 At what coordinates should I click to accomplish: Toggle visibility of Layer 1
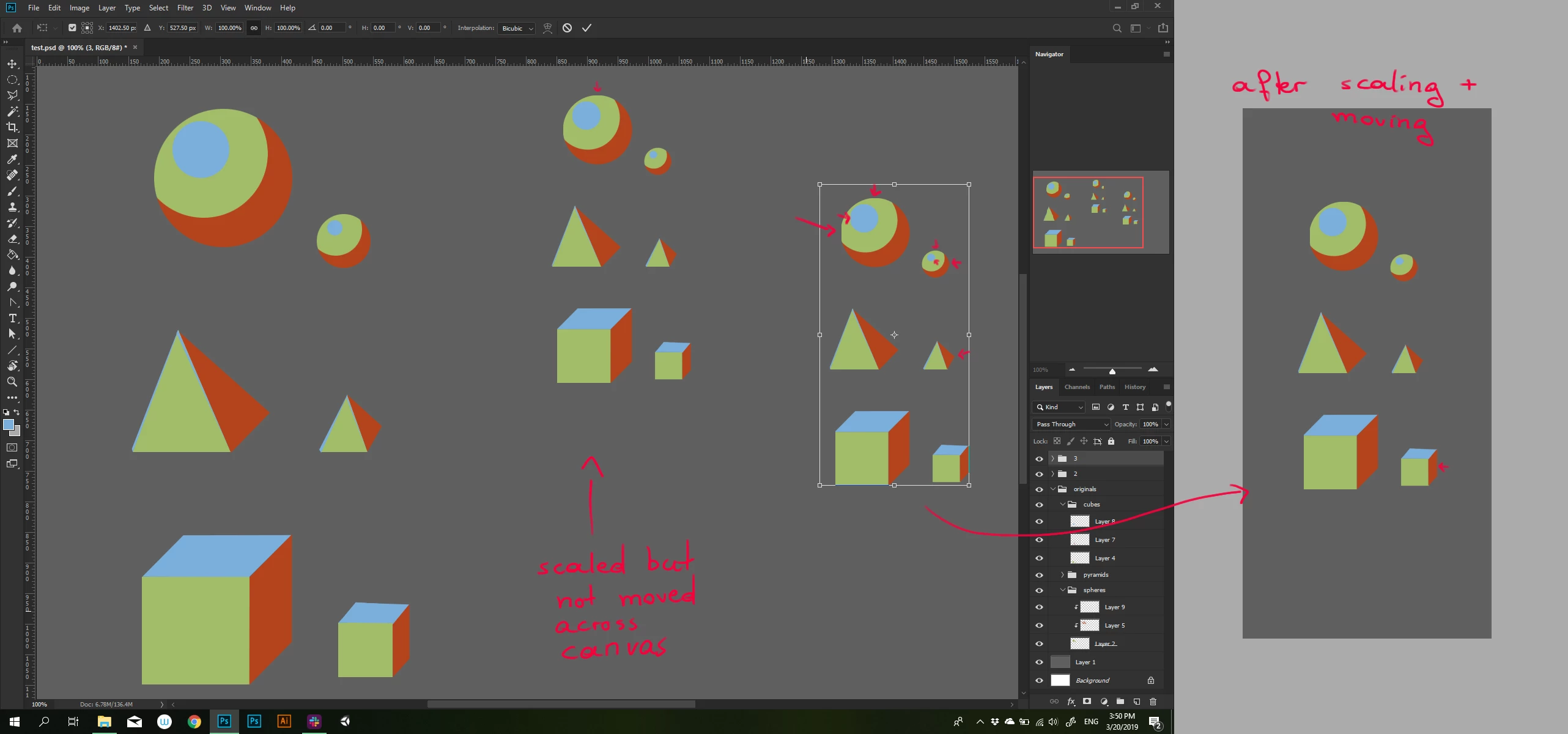click(1039, 662)
